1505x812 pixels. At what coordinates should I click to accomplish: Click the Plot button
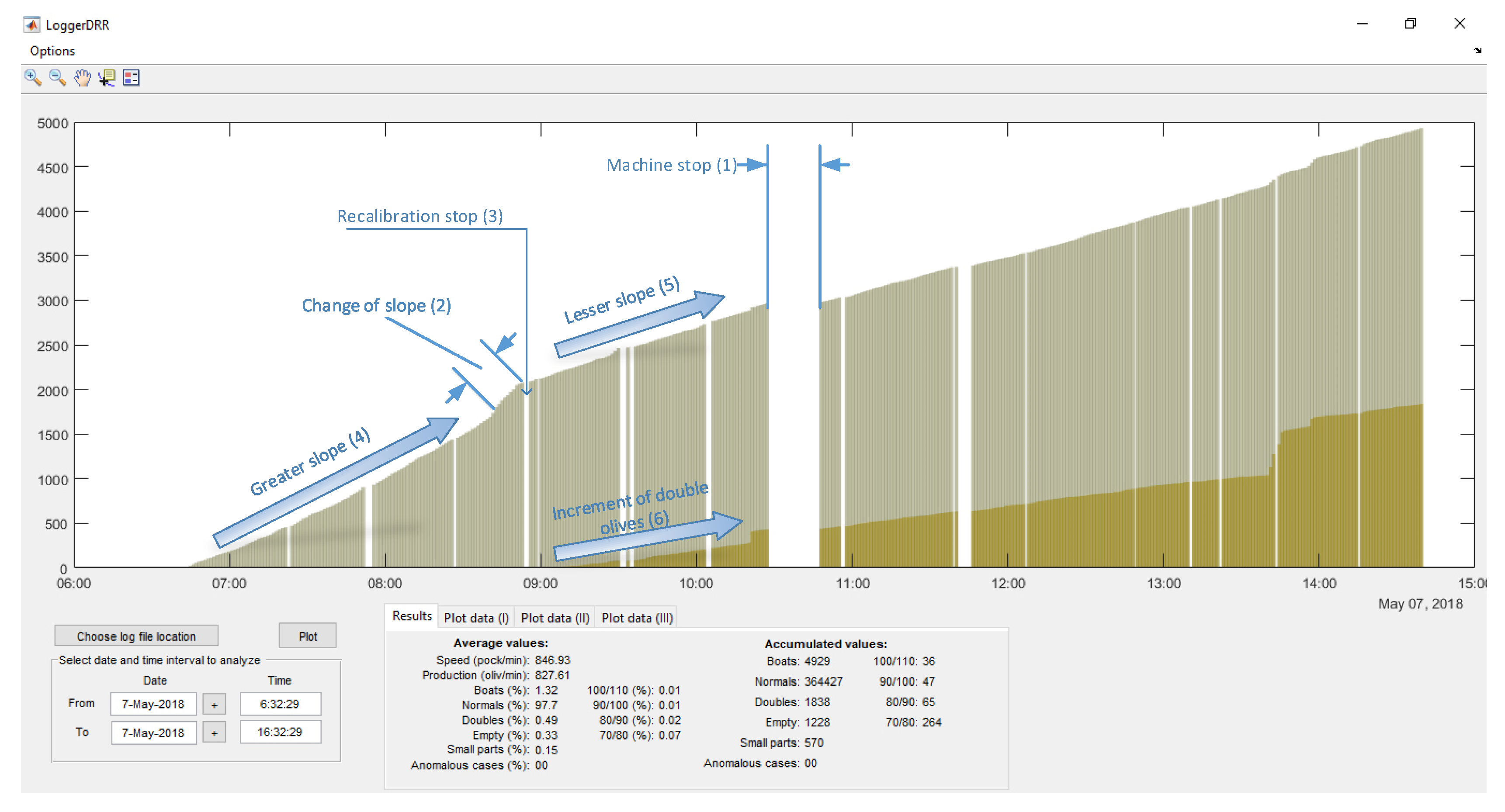click(308, 636)
